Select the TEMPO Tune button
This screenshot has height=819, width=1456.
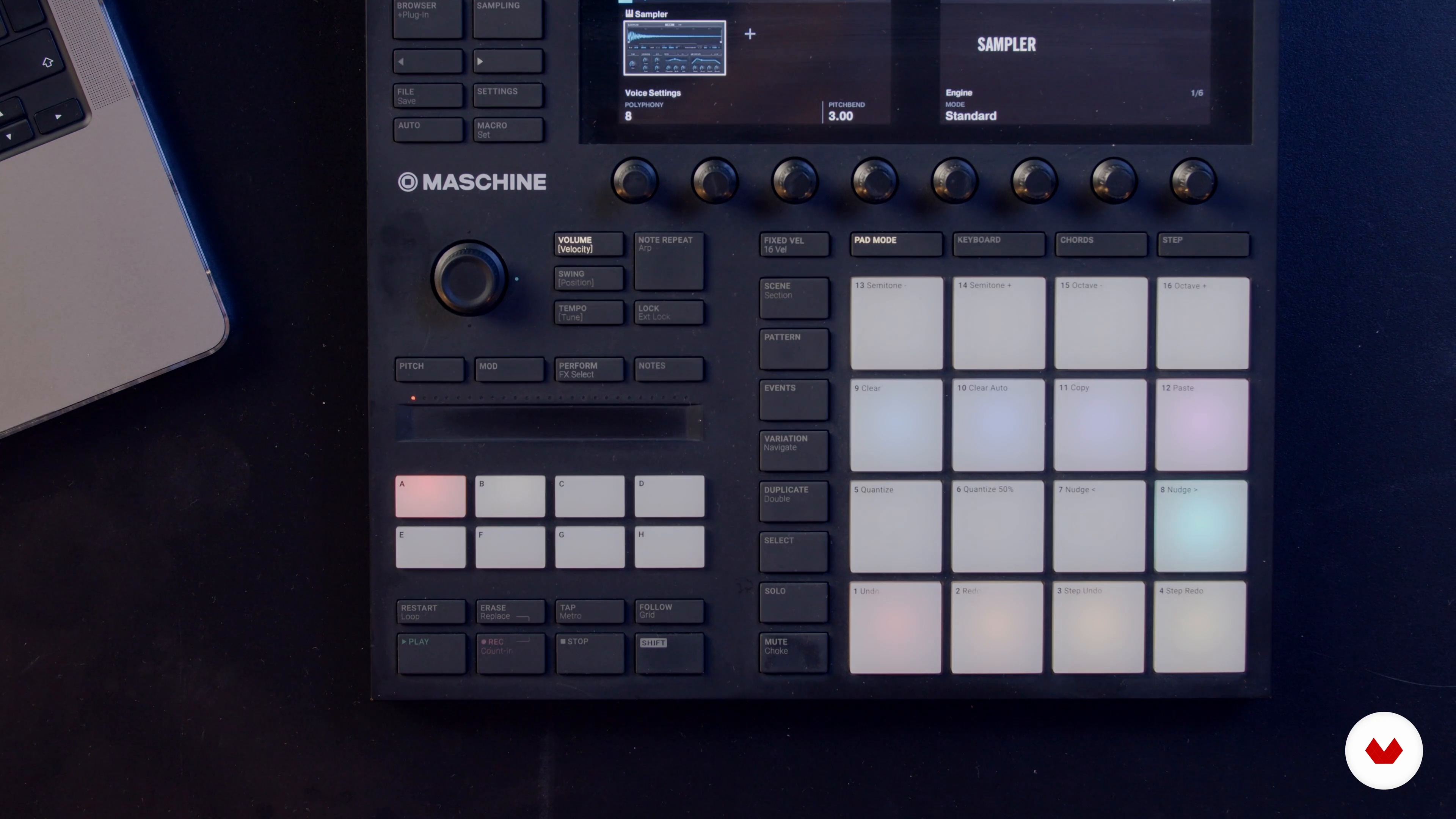[x=590, y=312]
